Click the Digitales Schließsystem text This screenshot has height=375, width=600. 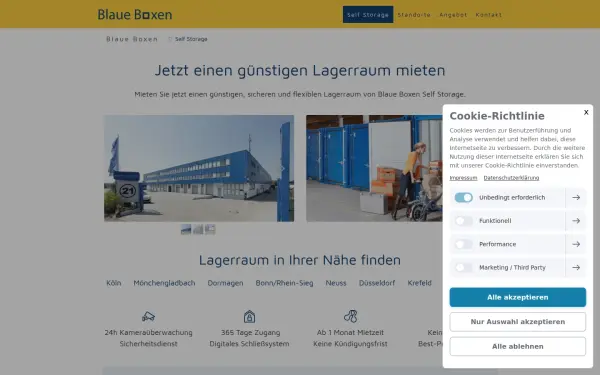249,344
